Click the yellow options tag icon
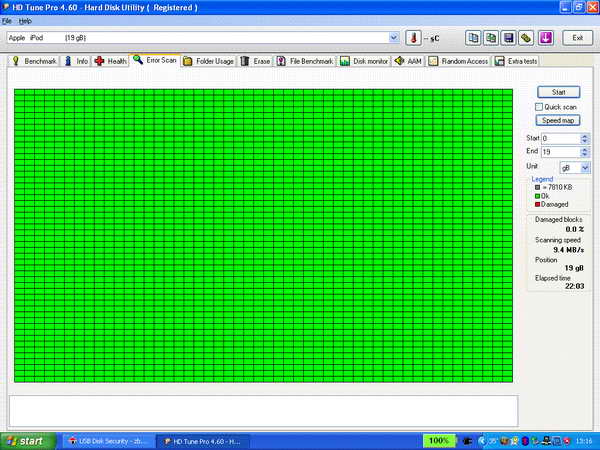This screenshot has height=450, width=600. tap(527, 38)
